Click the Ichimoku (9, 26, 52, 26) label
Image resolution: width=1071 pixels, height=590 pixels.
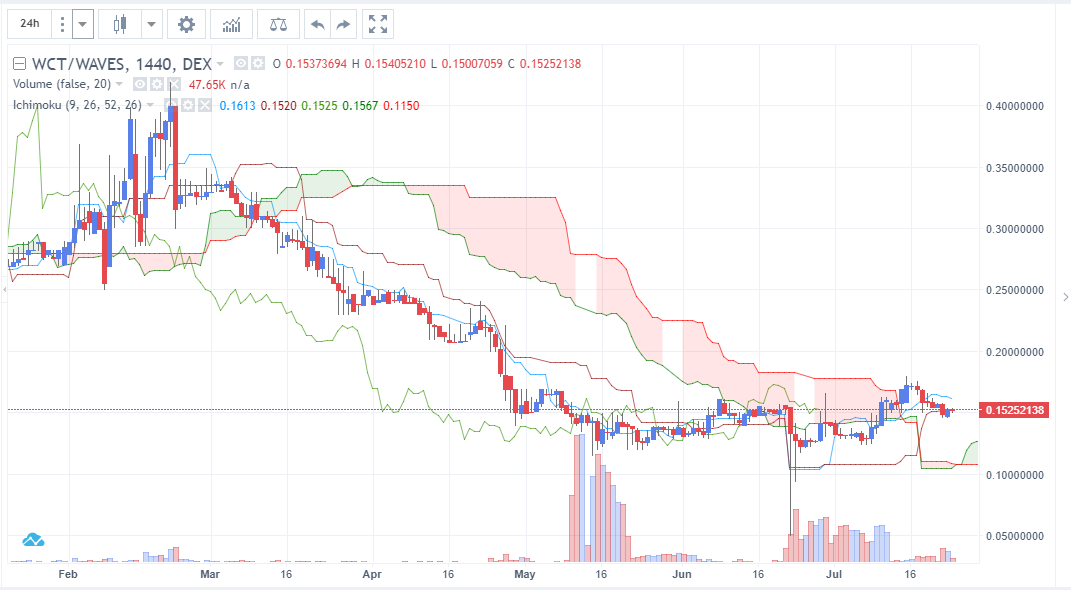[77, 105]
